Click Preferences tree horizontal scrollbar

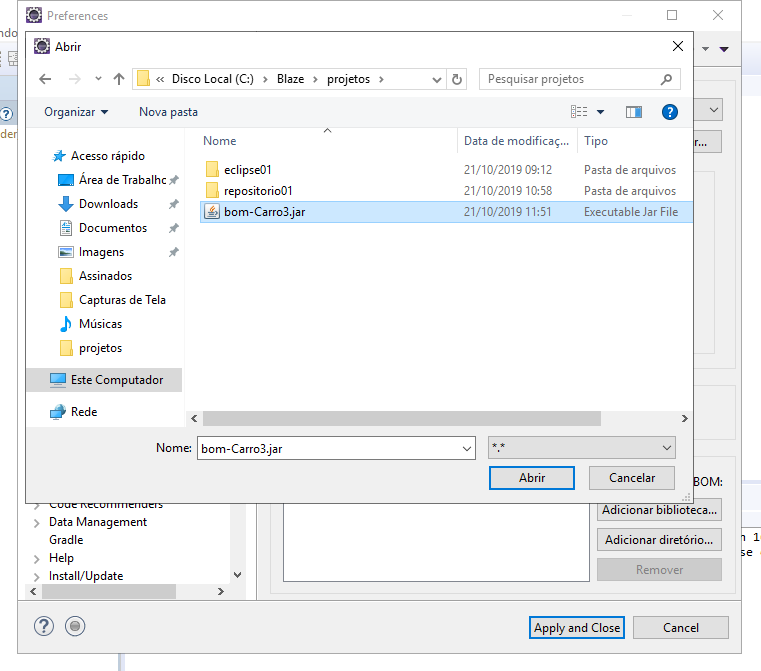click(109, 591)
